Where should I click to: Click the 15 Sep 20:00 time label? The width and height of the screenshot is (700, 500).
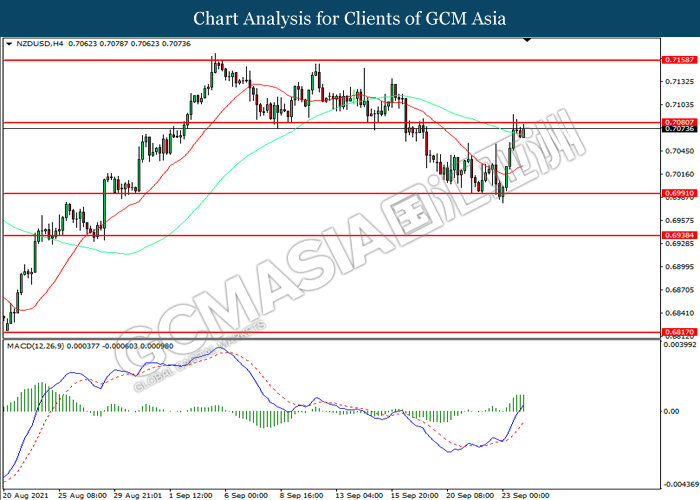(414, 496)
